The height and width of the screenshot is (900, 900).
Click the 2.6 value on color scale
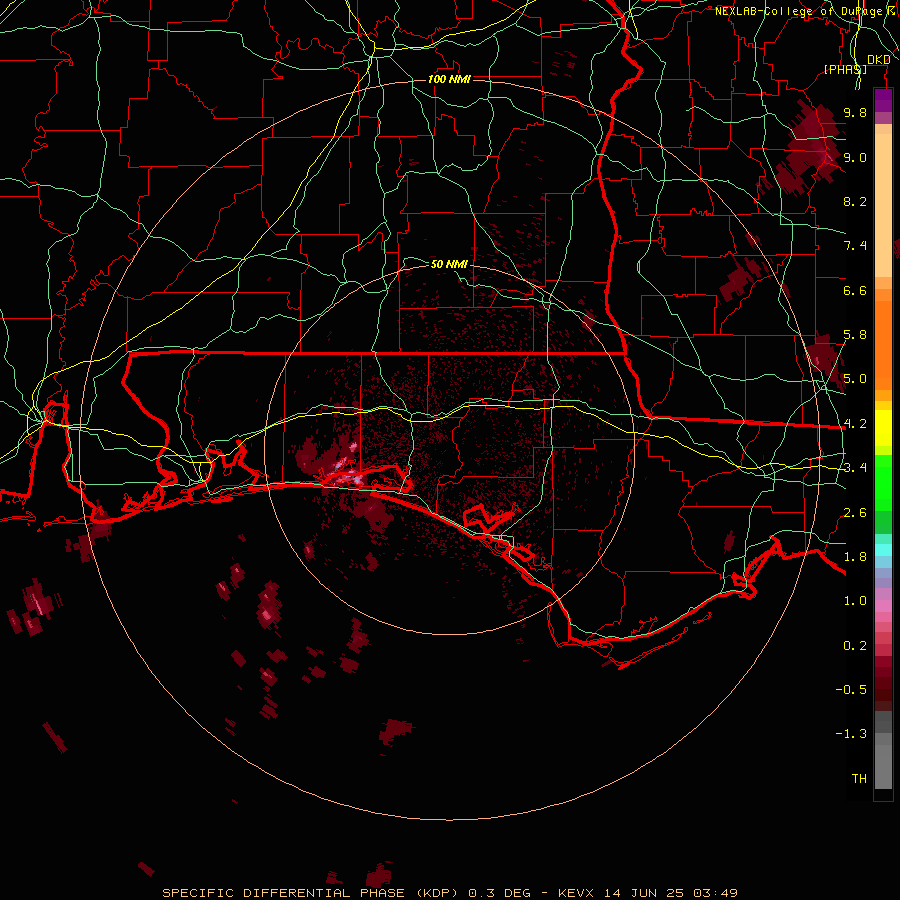coord(855,513)
